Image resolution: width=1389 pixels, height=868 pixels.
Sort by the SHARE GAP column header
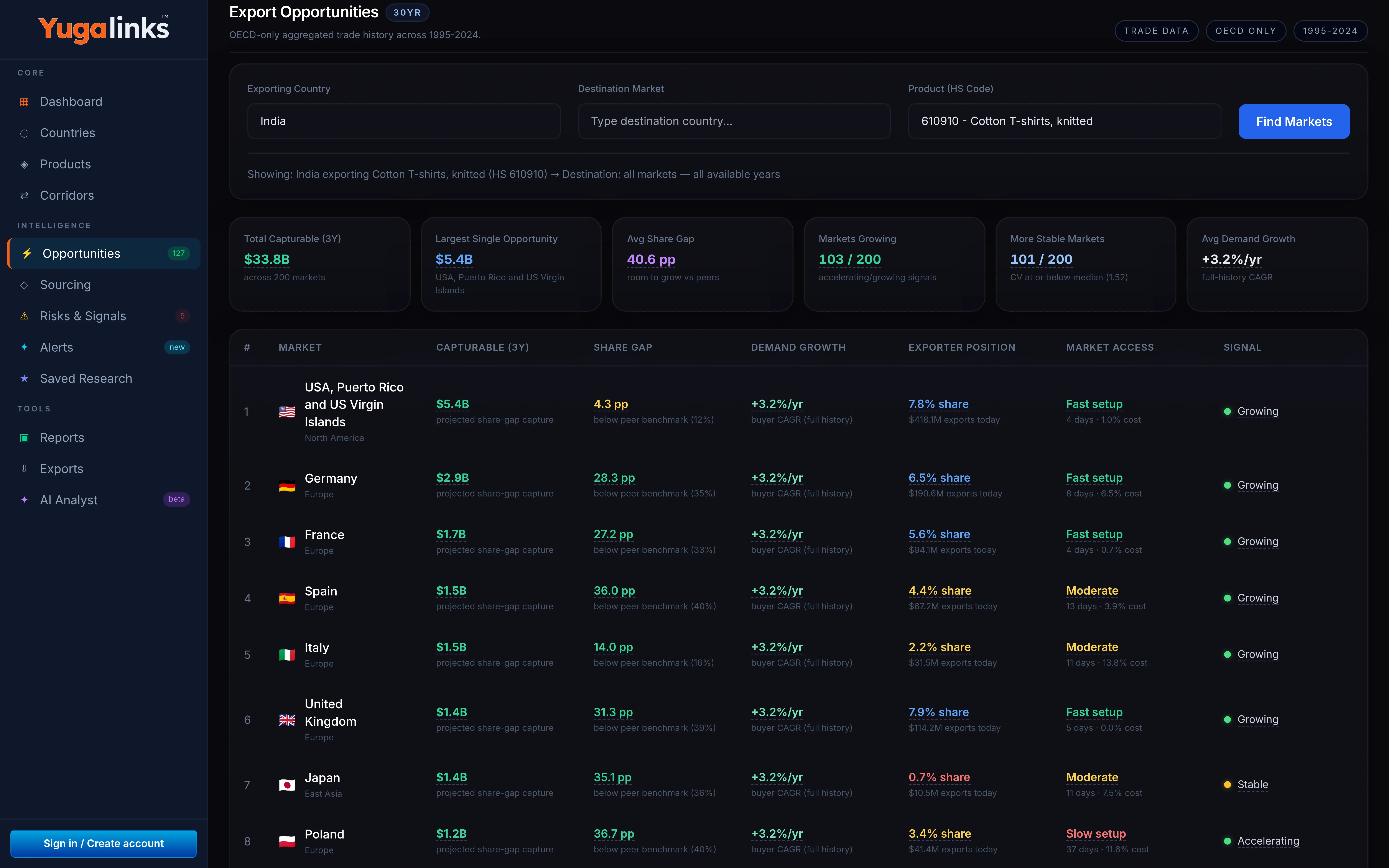tap(623, 347)
